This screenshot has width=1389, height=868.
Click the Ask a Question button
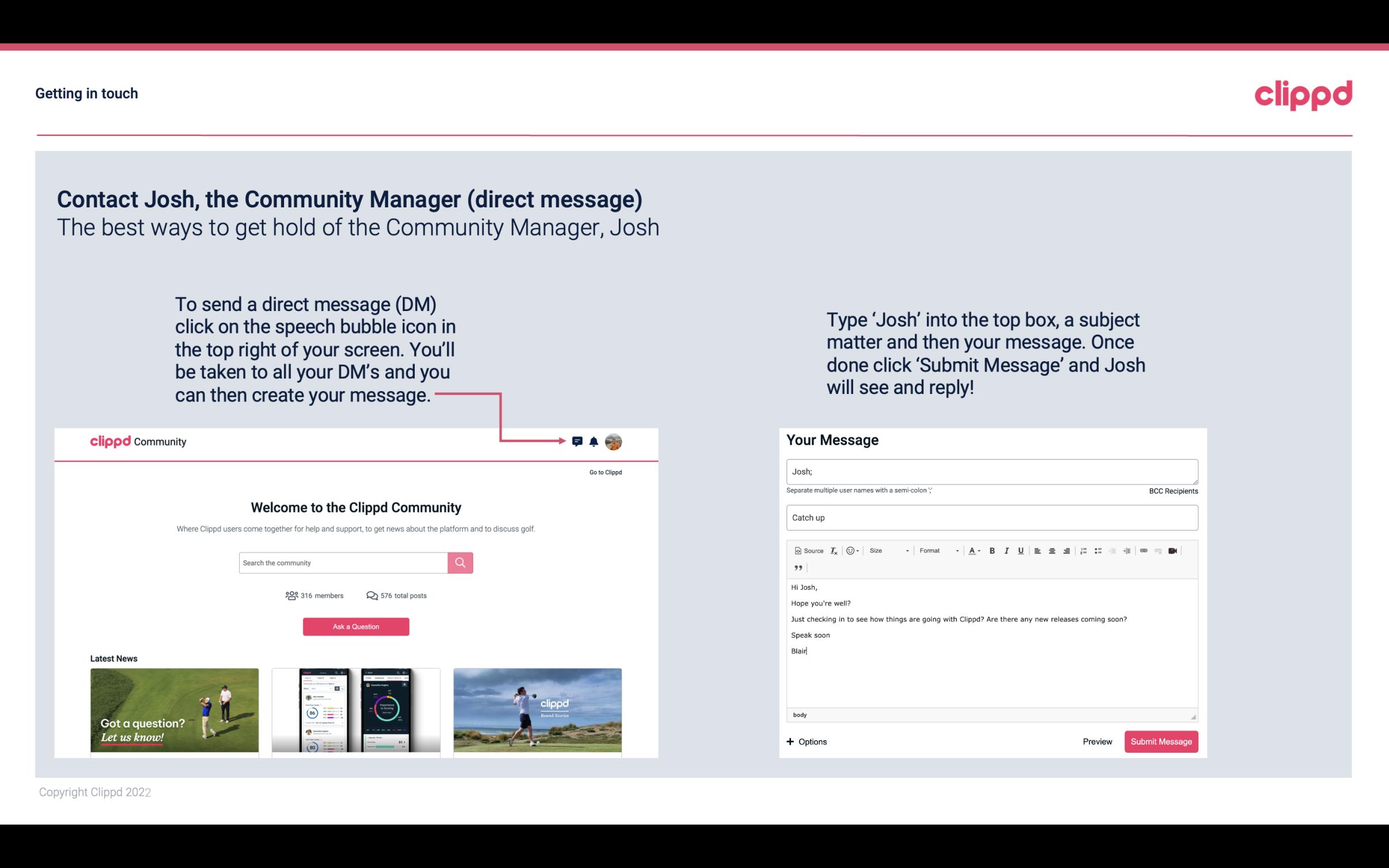(x=356, y=626)
